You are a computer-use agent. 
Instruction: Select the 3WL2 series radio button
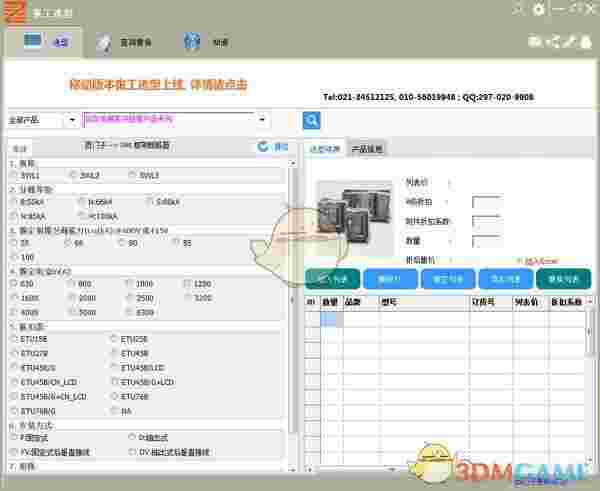(73, 175)
